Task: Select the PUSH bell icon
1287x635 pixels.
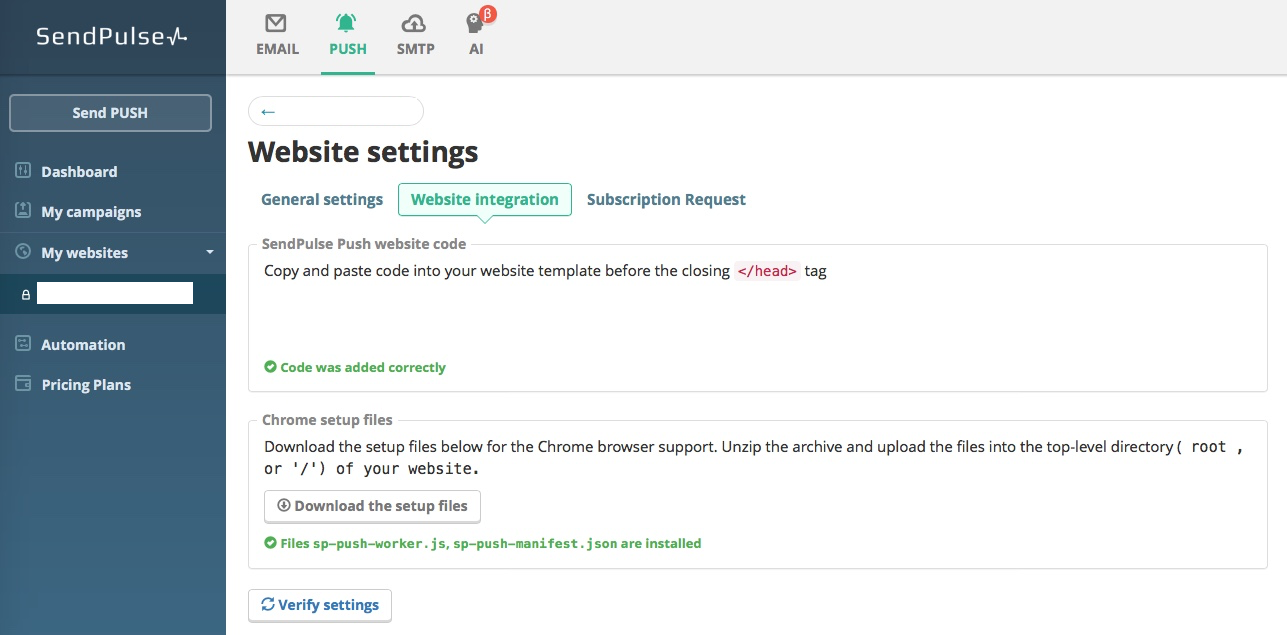Action: 346,23
